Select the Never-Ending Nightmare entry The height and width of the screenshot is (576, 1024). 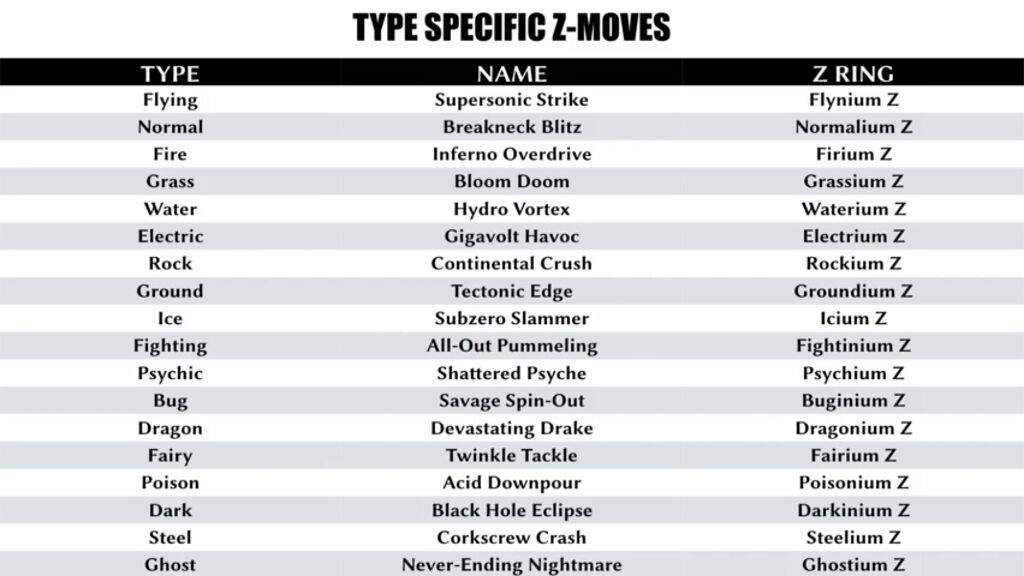[x=511, y=565]
